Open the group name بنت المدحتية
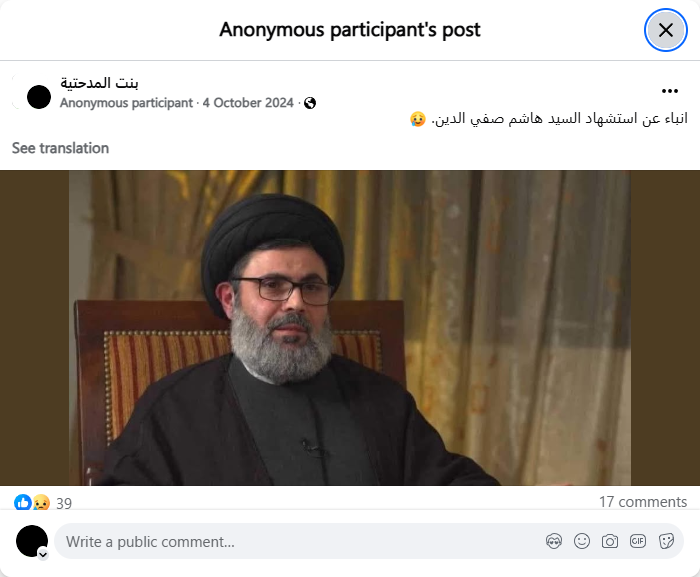 coord(99,83)
